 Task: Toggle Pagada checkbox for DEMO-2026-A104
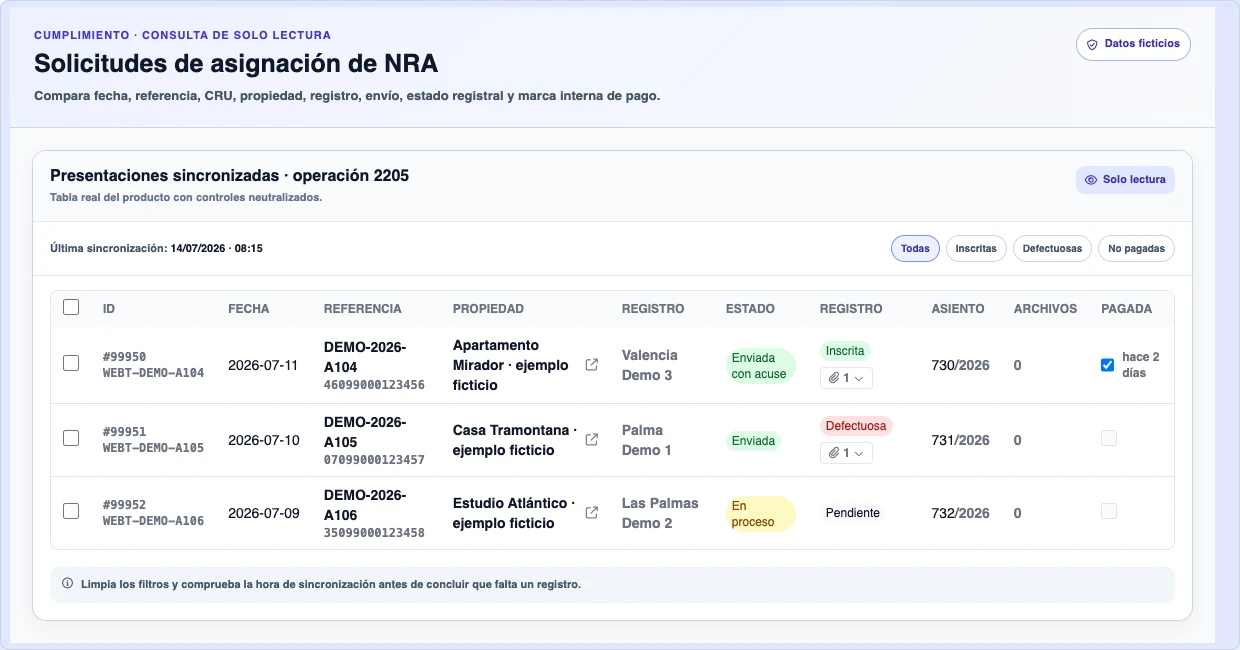coord(1107,365)
